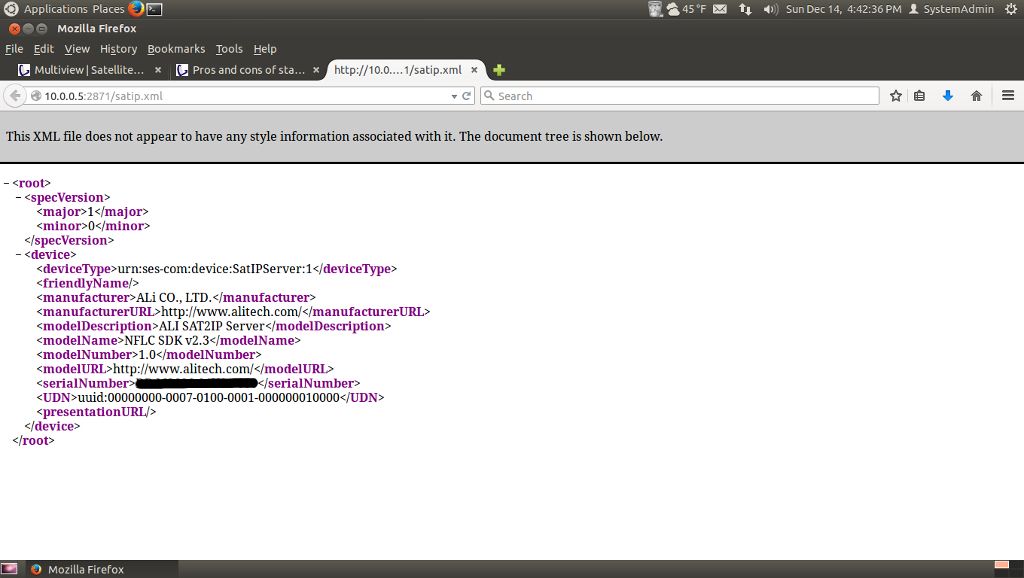
Task: Click the modelDescription value ALI SAT2IP Server
Action: (212, 327)
